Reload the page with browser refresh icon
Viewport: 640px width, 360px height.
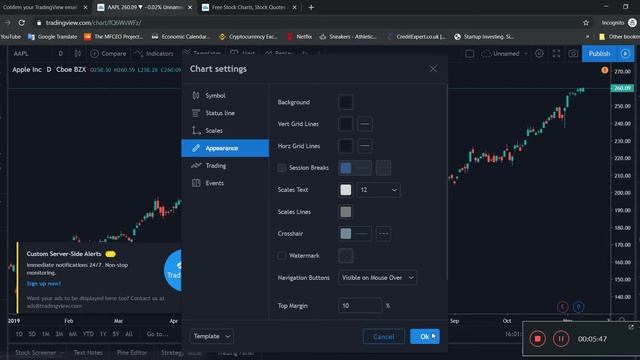coord(22,23)
